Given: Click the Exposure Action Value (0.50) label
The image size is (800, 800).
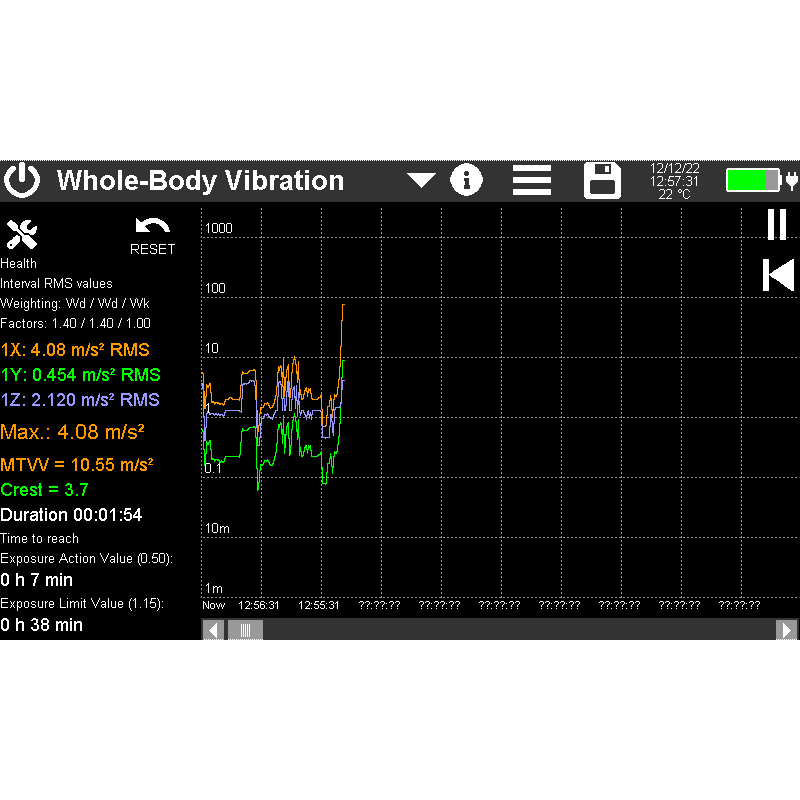Looking at the screenshot, I should [86, 559].
